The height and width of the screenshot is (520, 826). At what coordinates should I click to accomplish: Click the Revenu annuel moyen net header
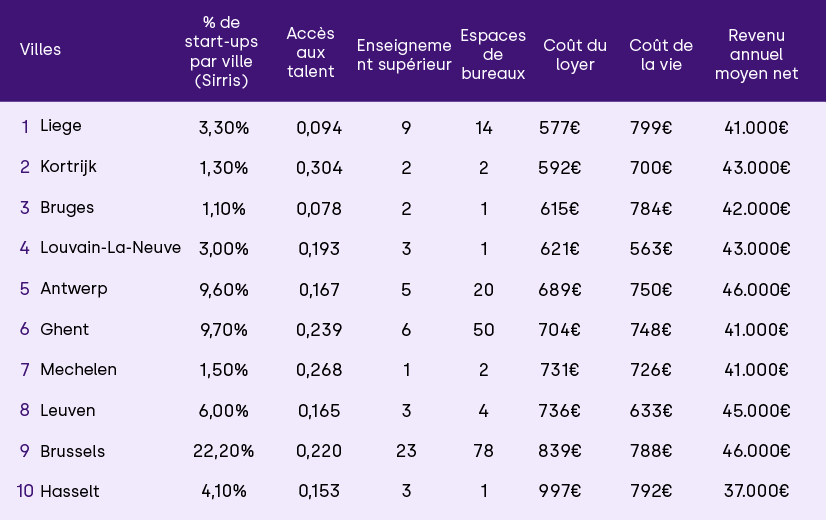point(756,54)
